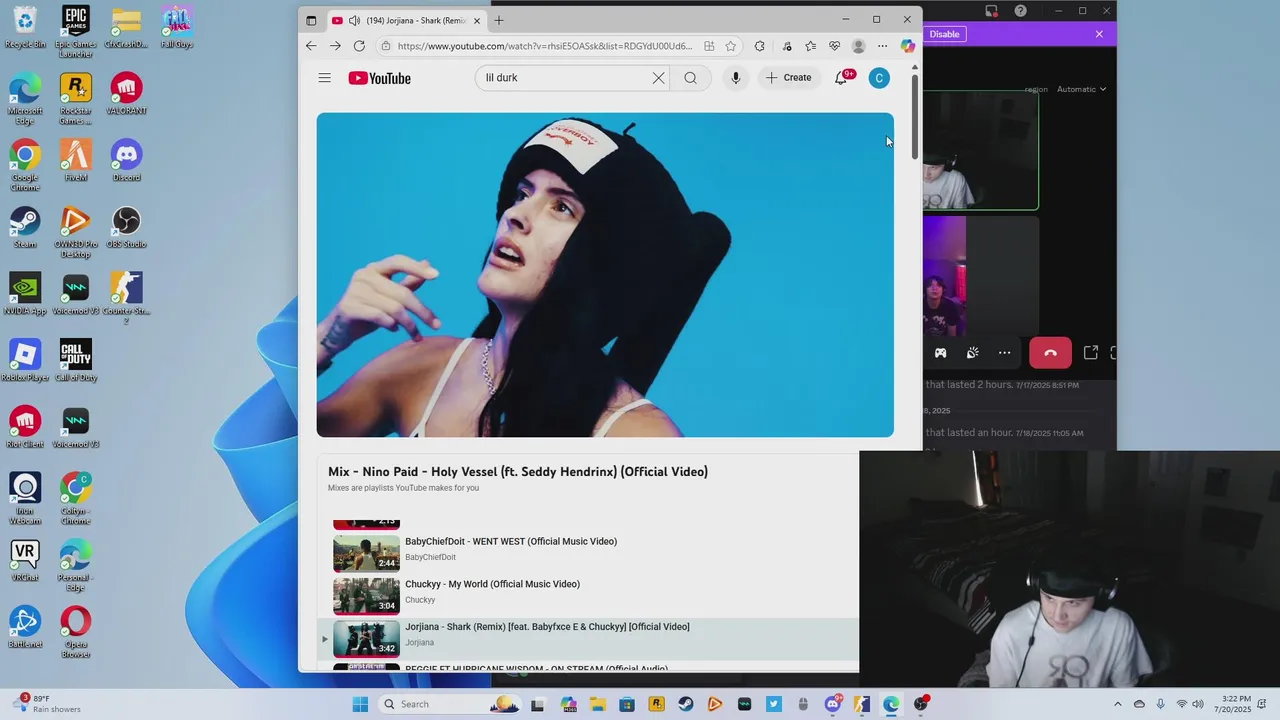Open the Copilot sidebar icon

(x=908, y=46)
